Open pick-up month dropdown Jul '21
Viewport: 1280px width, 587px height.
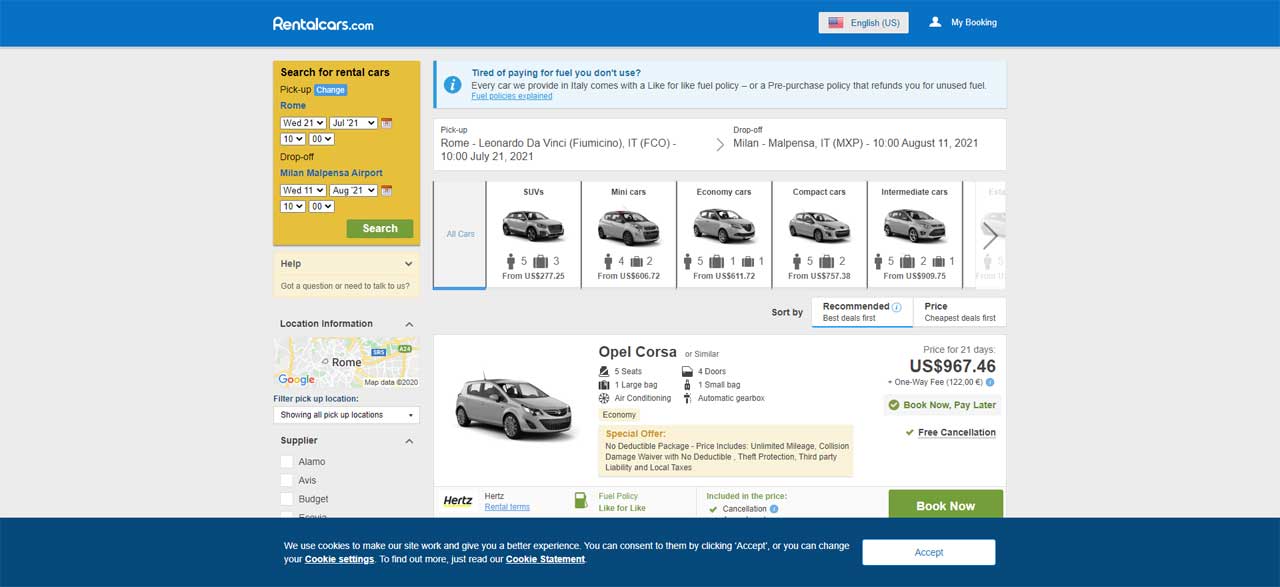coord(353,123)
